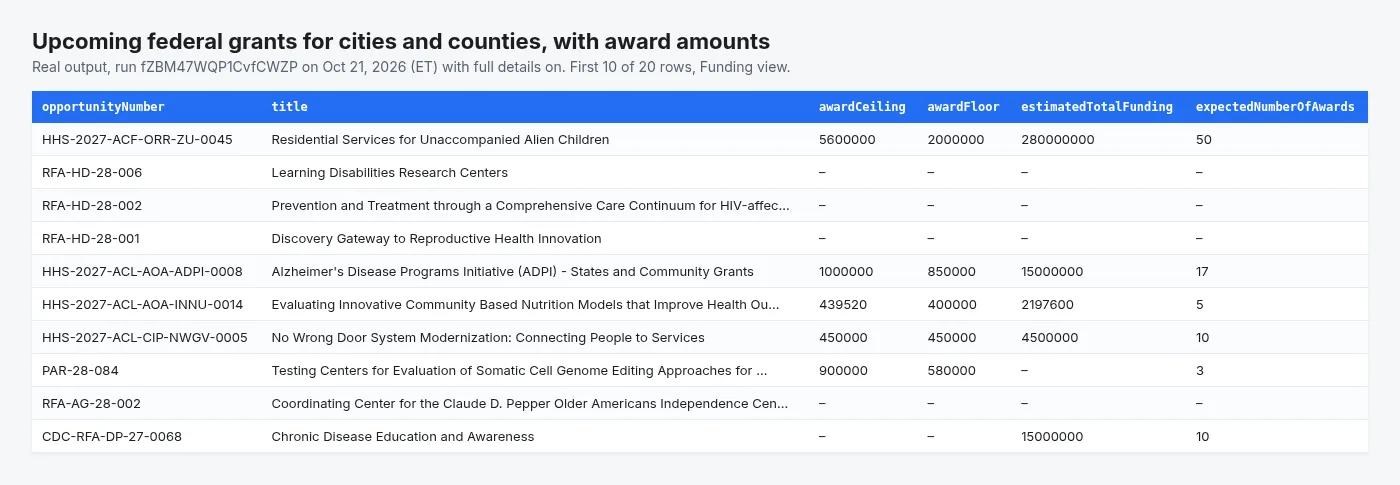Select cell HHS-2027-ACL-AOA-ADPI-0008

[x=142, y=272]
